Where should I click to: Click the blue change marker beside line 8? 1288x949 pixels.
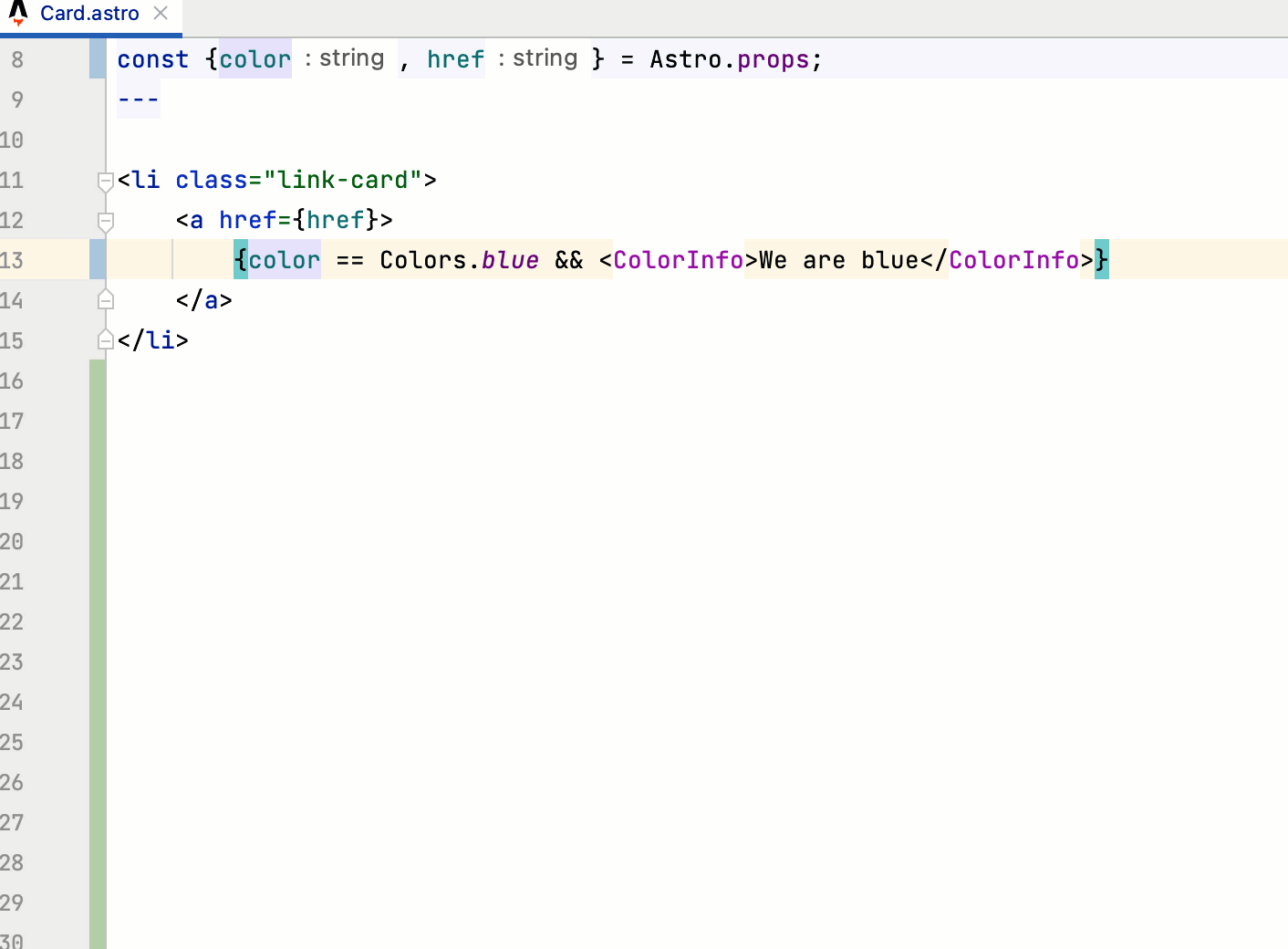(x=98, y=58)
